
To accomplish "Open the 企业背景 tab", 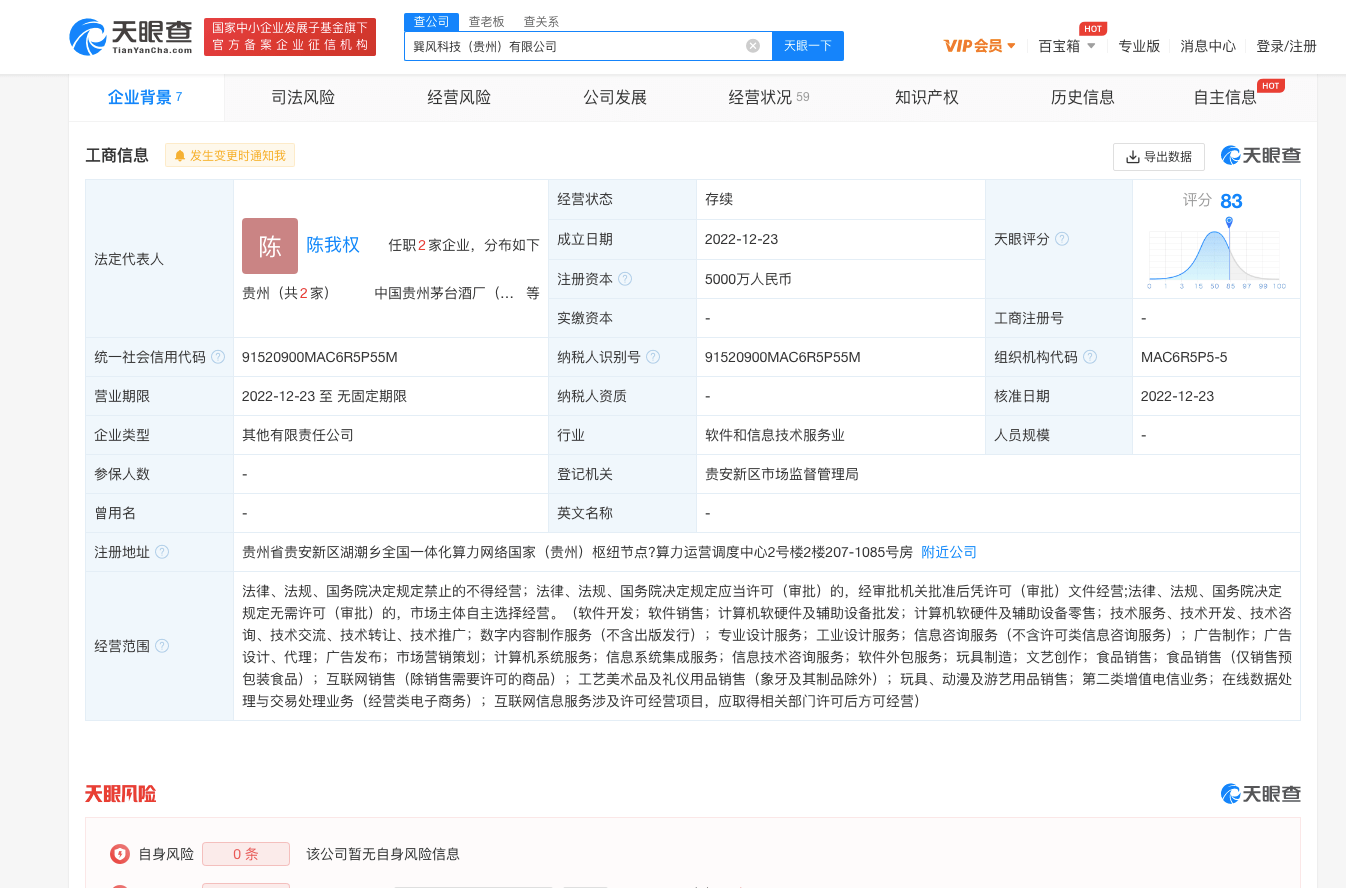I will click(146, 97).
